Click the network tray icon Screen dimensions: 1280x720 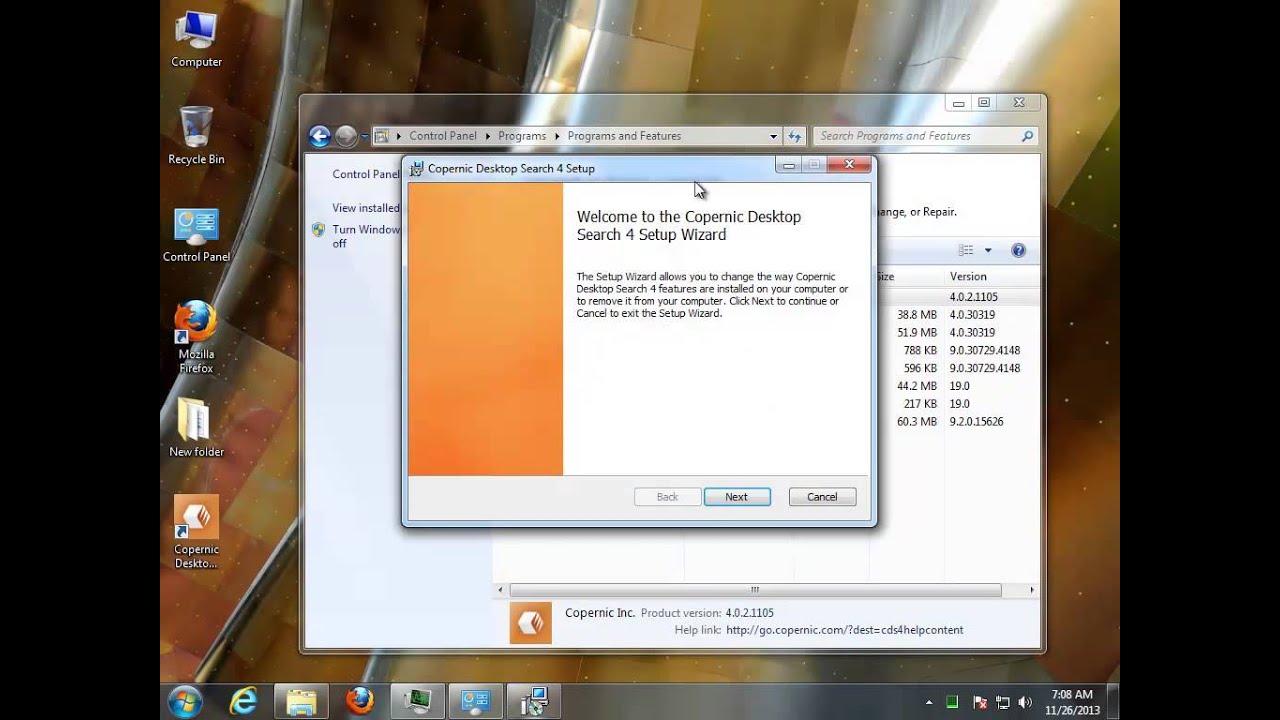coord(1003,702)
